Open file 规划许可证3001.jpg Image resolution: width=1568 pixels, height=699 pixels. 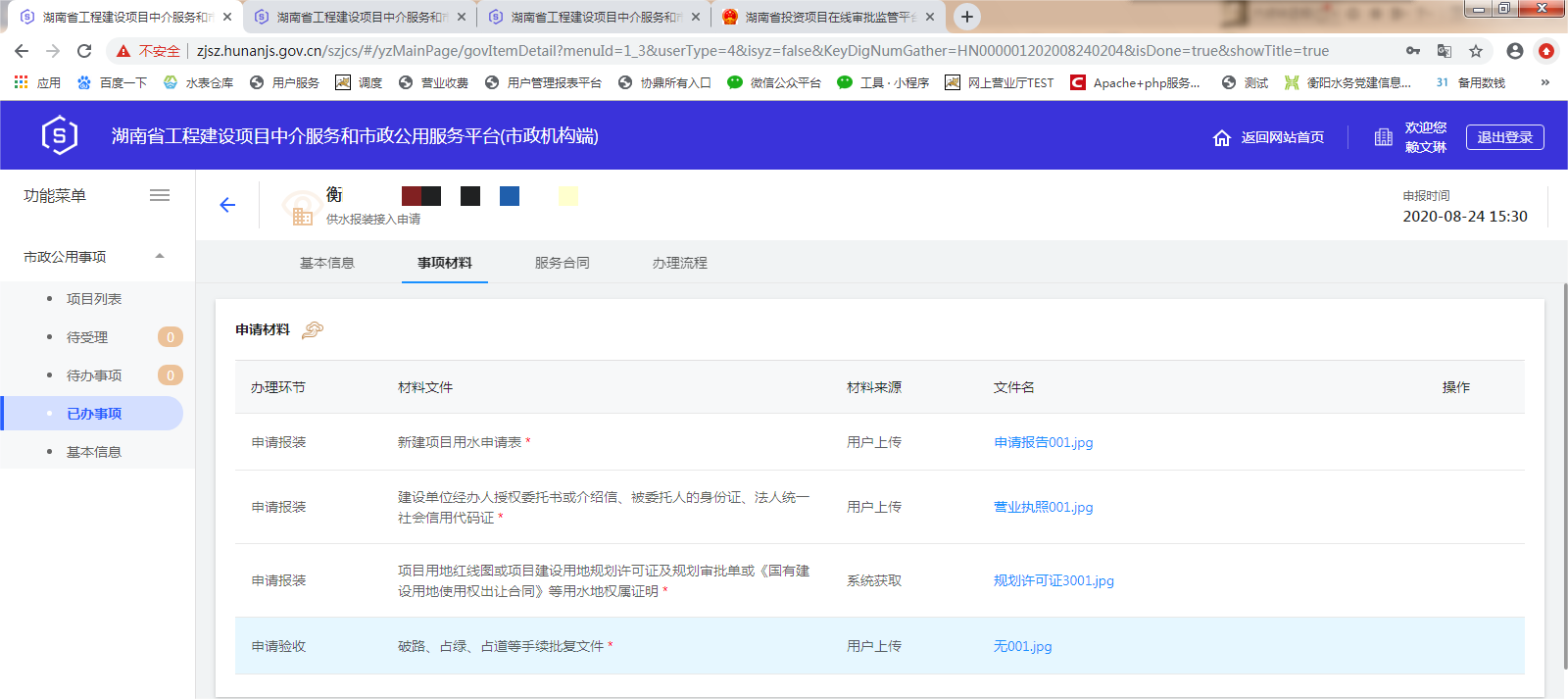coord(1053,581)
